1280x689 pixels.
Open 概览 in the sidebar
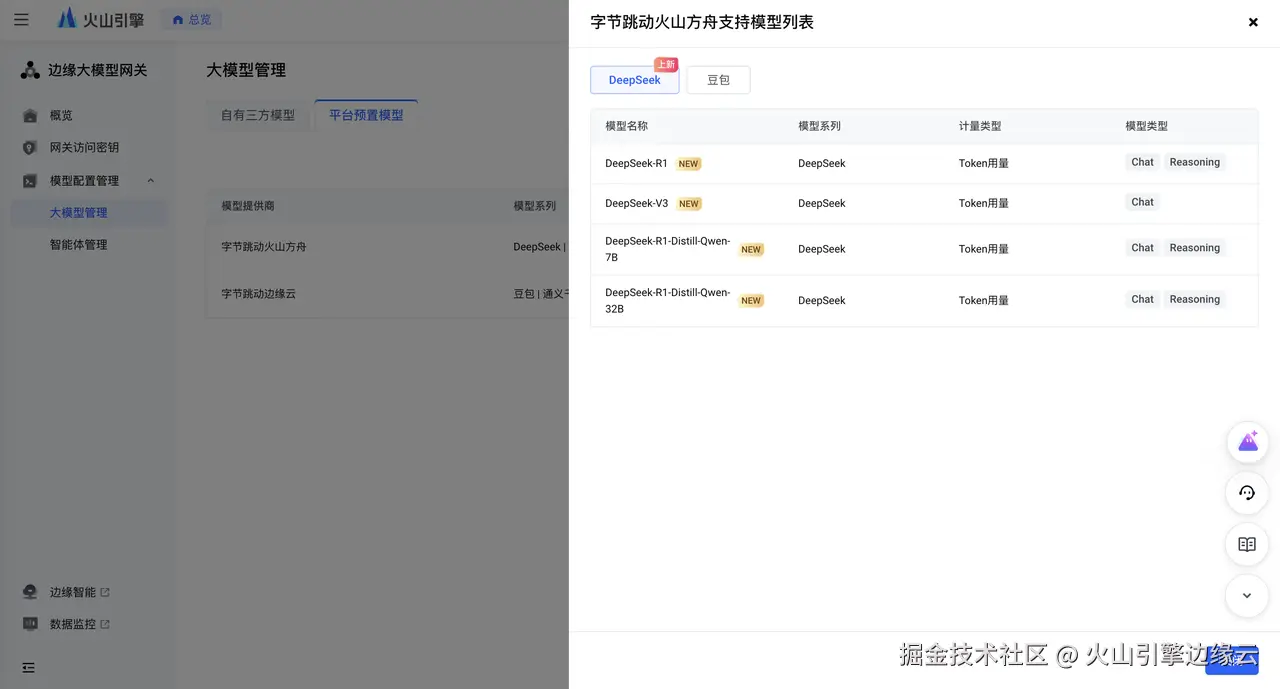pyautogui.click(x=61, y=115)
